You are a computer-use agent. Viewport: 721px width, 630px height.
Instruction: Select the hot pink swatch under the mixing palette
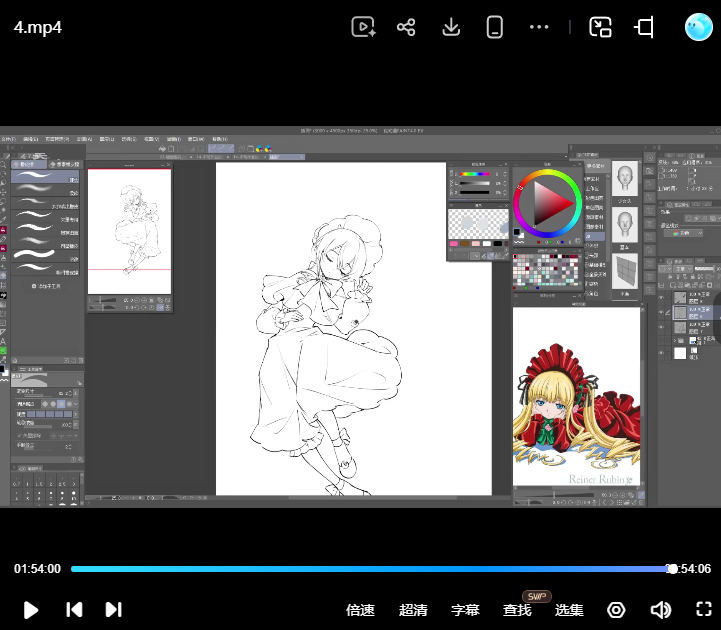(x=454, y=244)
